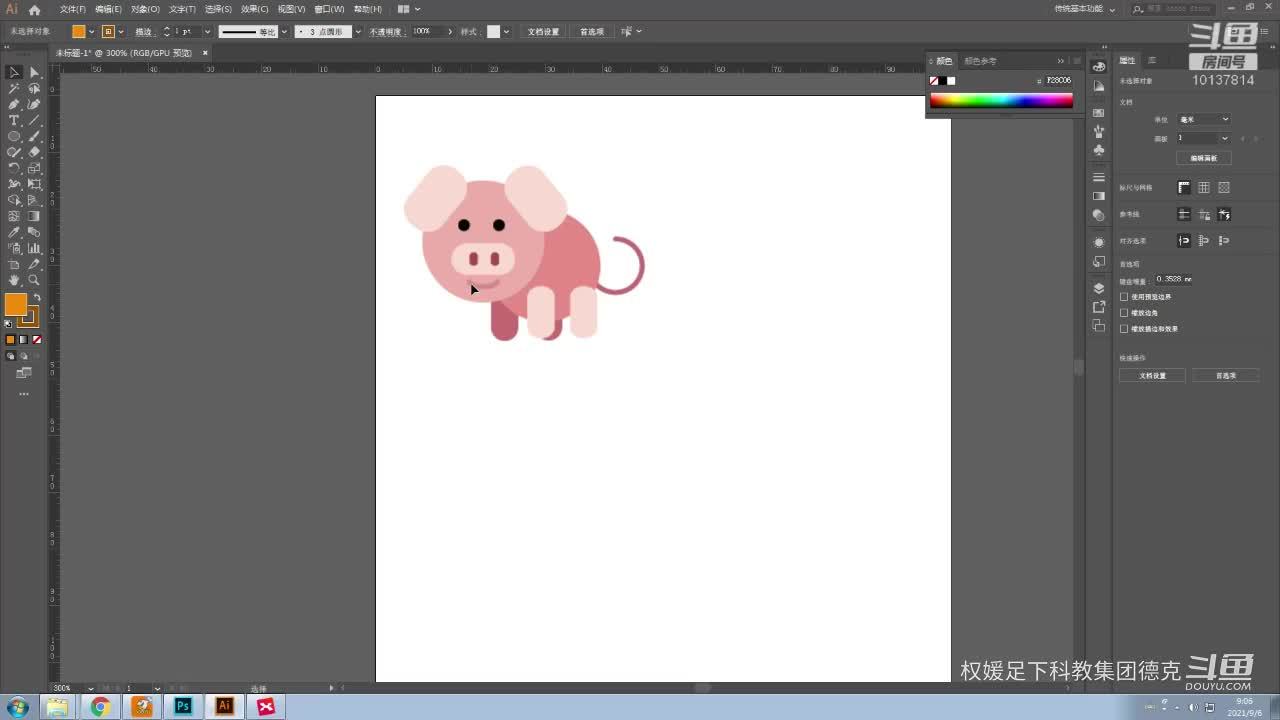Tick the 缩放描边和效果 checkbox
Screen dimensions: 1280x720
pos(1124,329)
